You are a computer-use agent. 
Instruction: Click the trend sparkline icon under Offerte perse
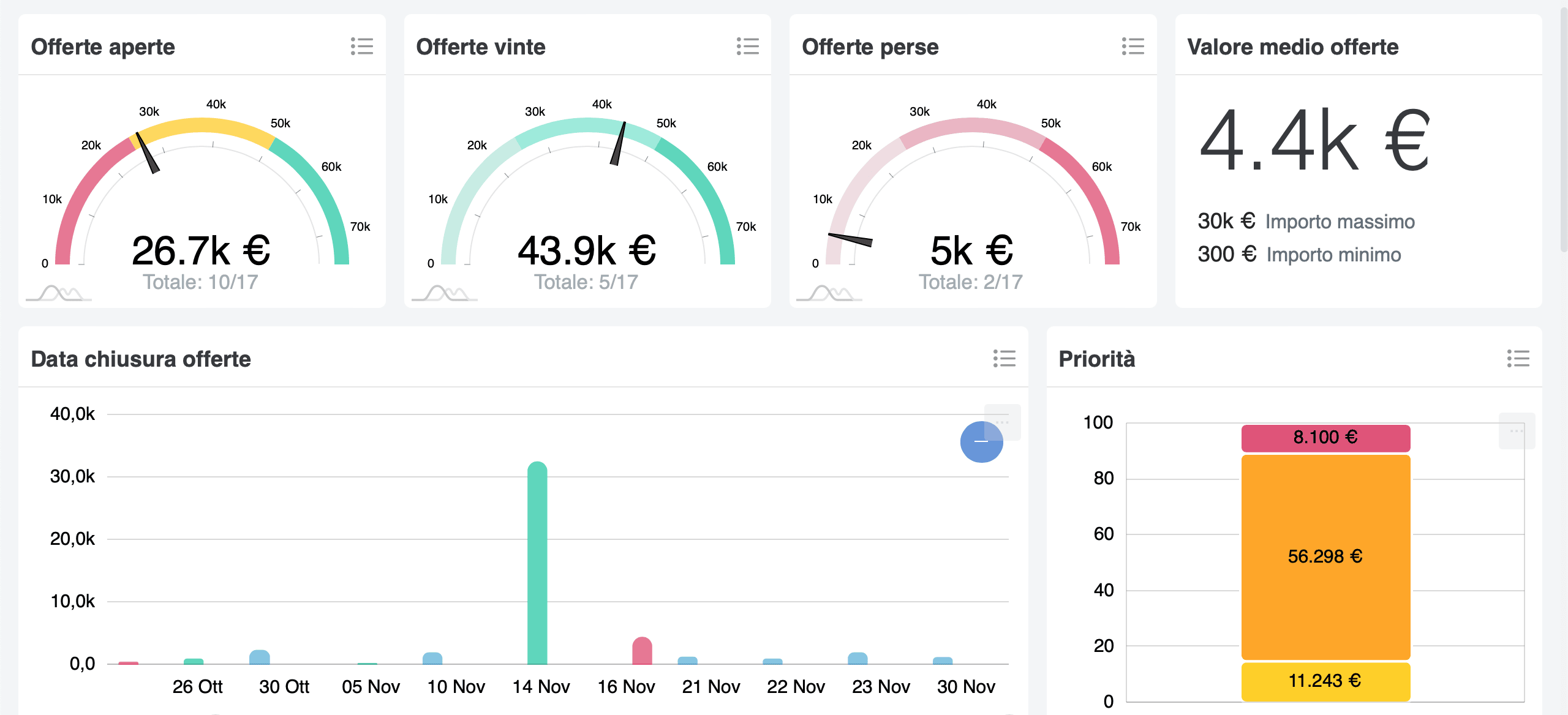[x=830, y=294]
